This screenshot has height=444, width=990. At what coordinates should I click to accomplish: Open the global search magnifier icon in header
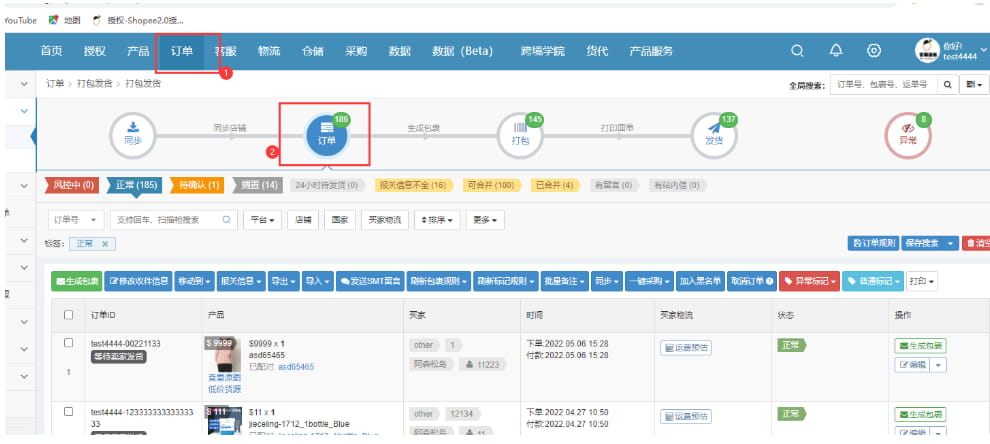pos(797,51)
